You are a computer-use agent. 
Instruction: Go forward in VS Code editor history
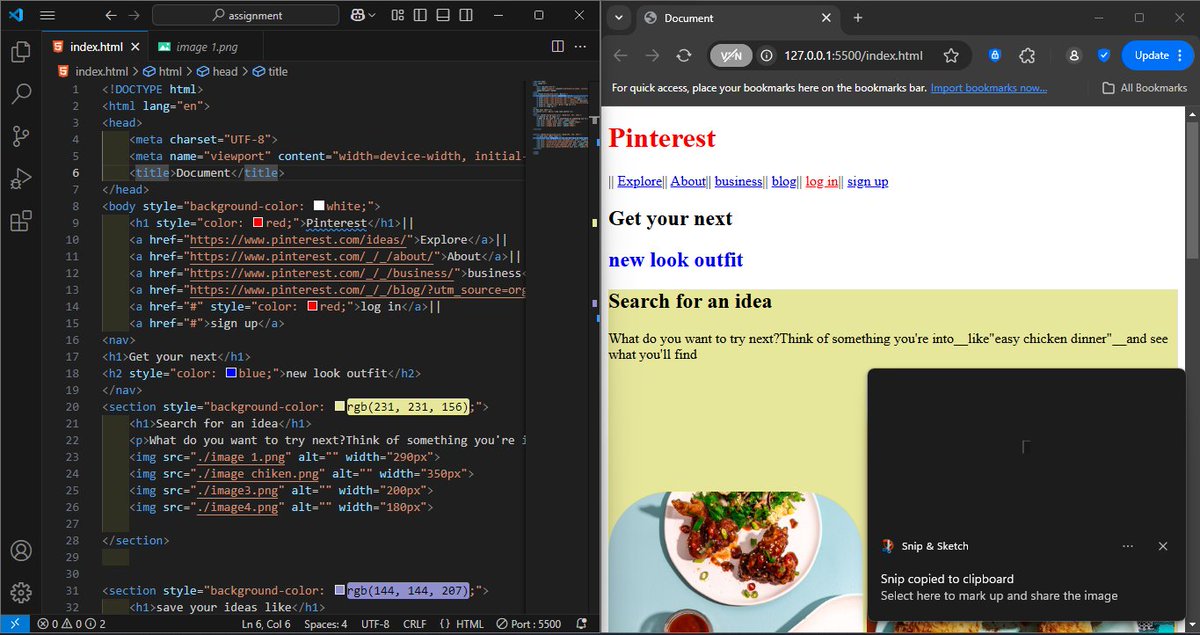134,16
